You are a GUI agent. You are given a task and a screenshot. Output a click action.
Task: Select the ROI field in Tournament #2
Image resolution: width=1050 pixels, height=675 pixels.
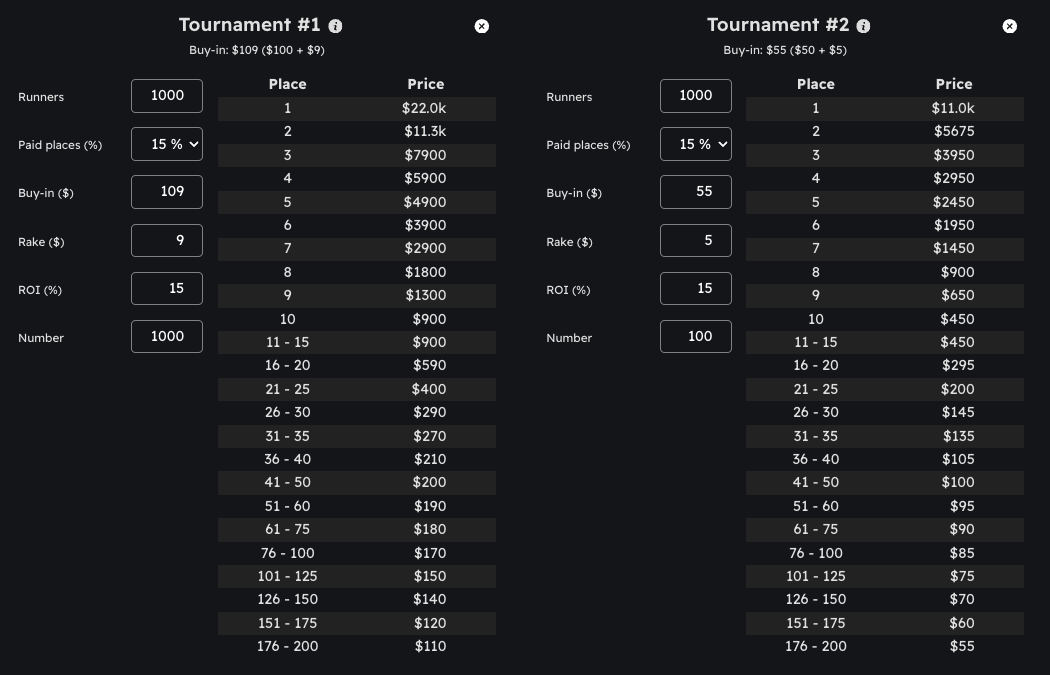[695, 288]
